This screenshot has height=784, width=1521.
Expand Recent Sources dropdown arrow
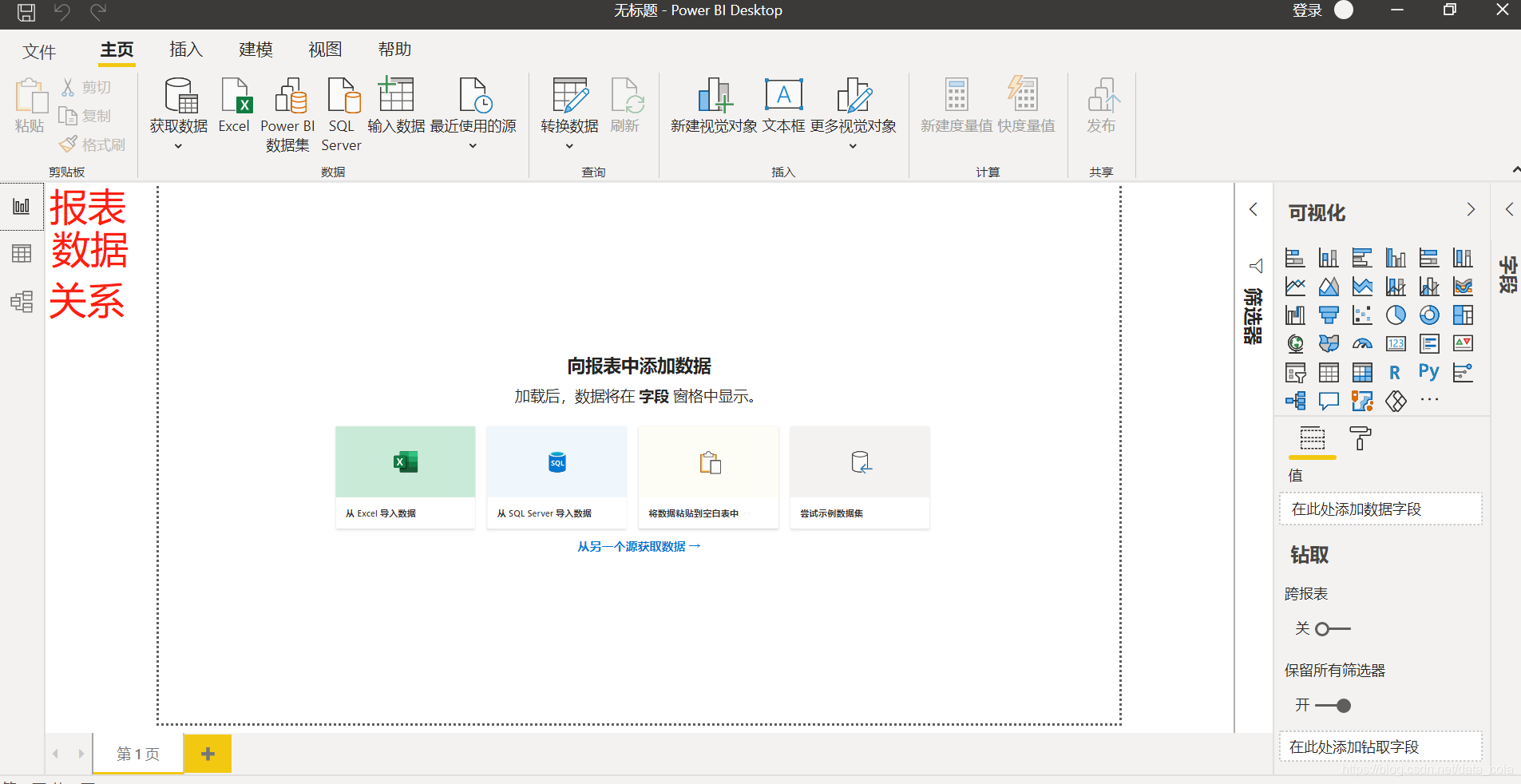click(473, 146)
